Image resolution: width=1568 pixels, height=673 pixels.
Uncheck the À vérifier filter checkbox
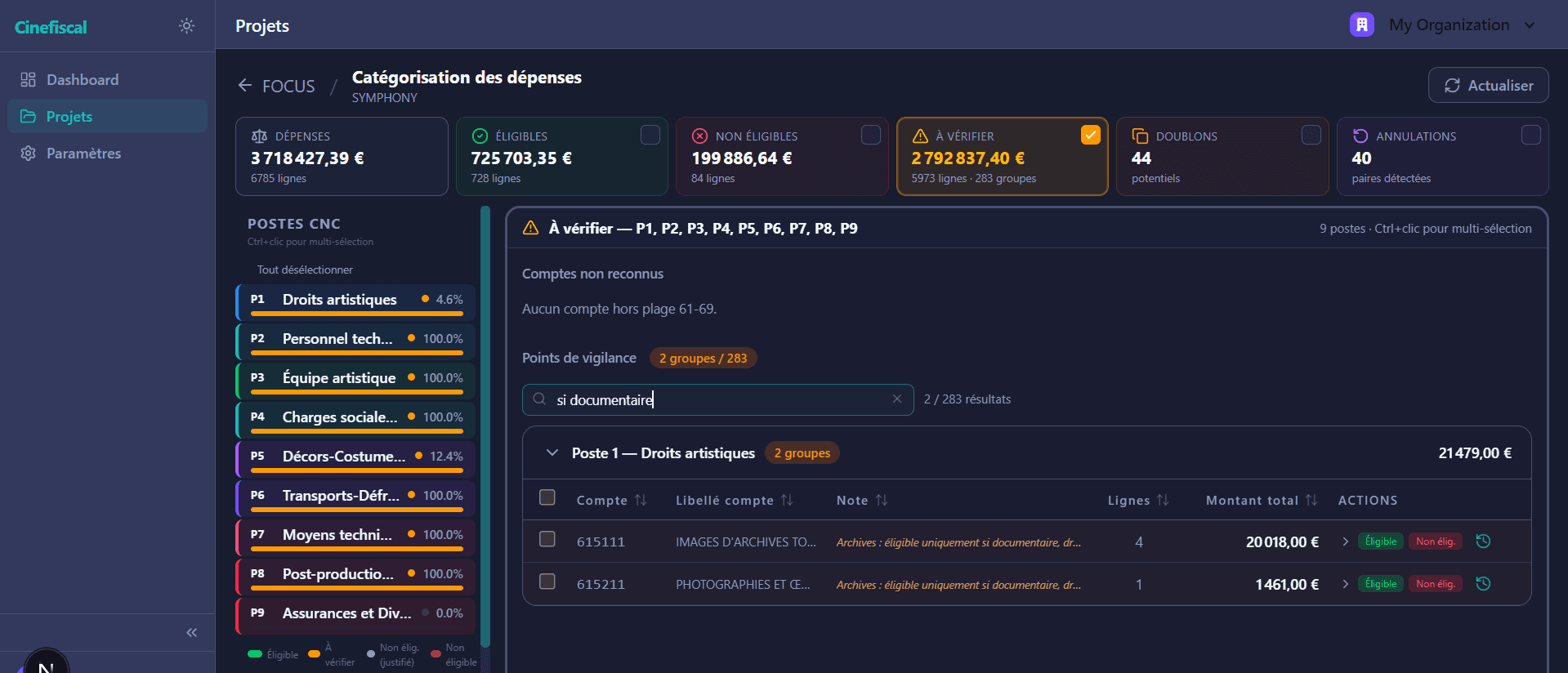(1090, 135)
